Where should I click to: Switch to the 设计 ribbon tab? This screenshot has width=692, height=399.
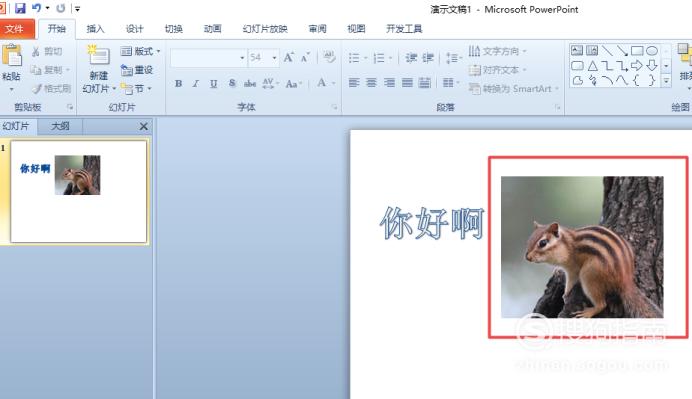point(134,29)
